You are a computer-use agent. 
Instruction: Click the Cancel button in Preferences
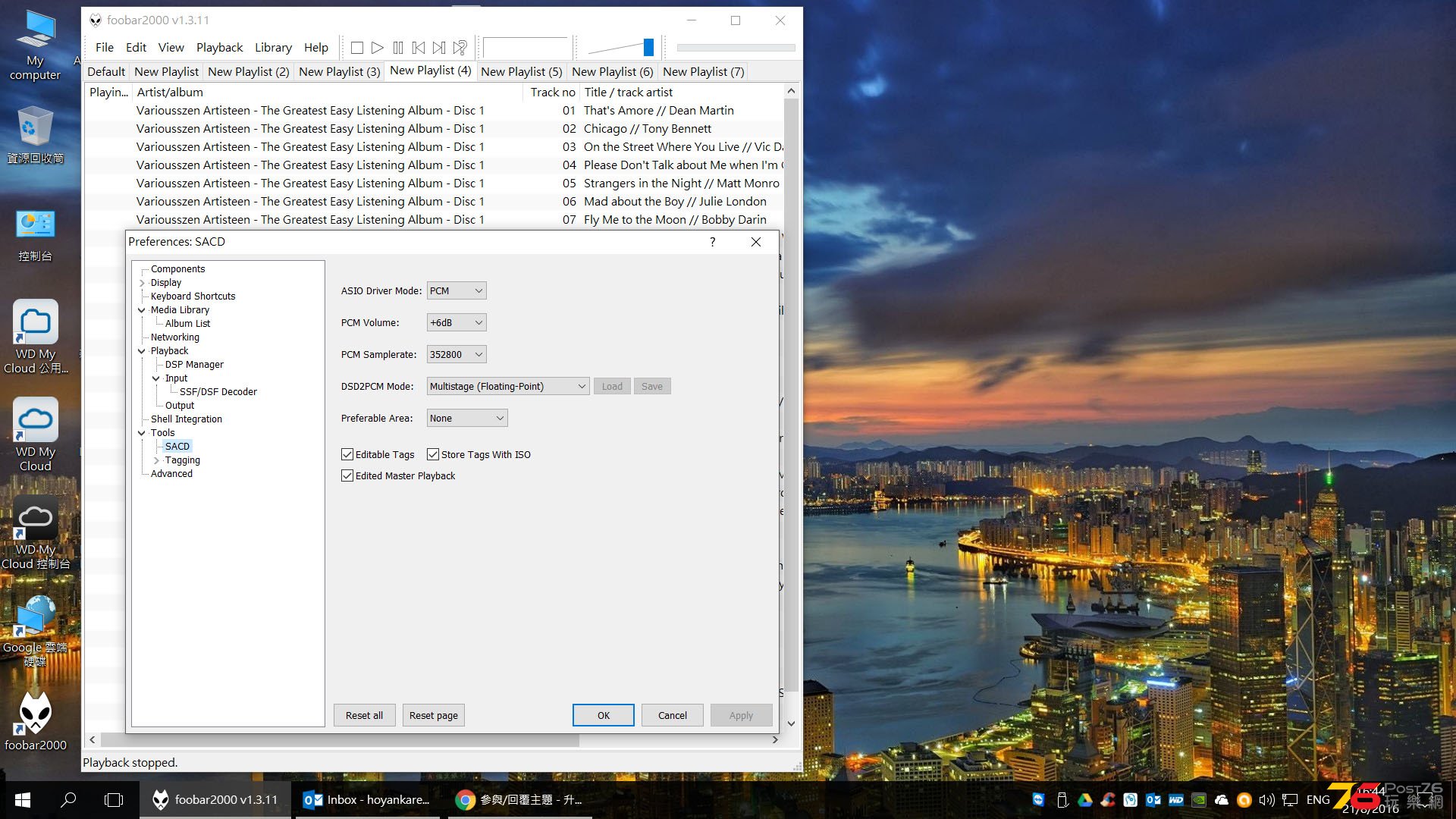(671, 715)
